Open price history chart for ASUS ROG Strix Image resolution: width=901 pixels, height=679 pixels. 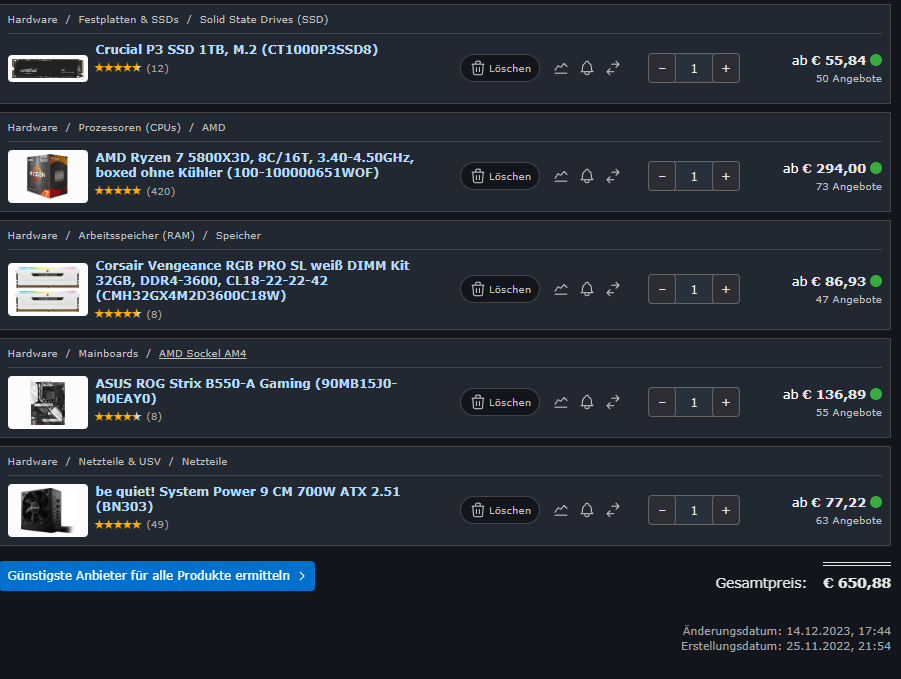[x=561, y=403]
